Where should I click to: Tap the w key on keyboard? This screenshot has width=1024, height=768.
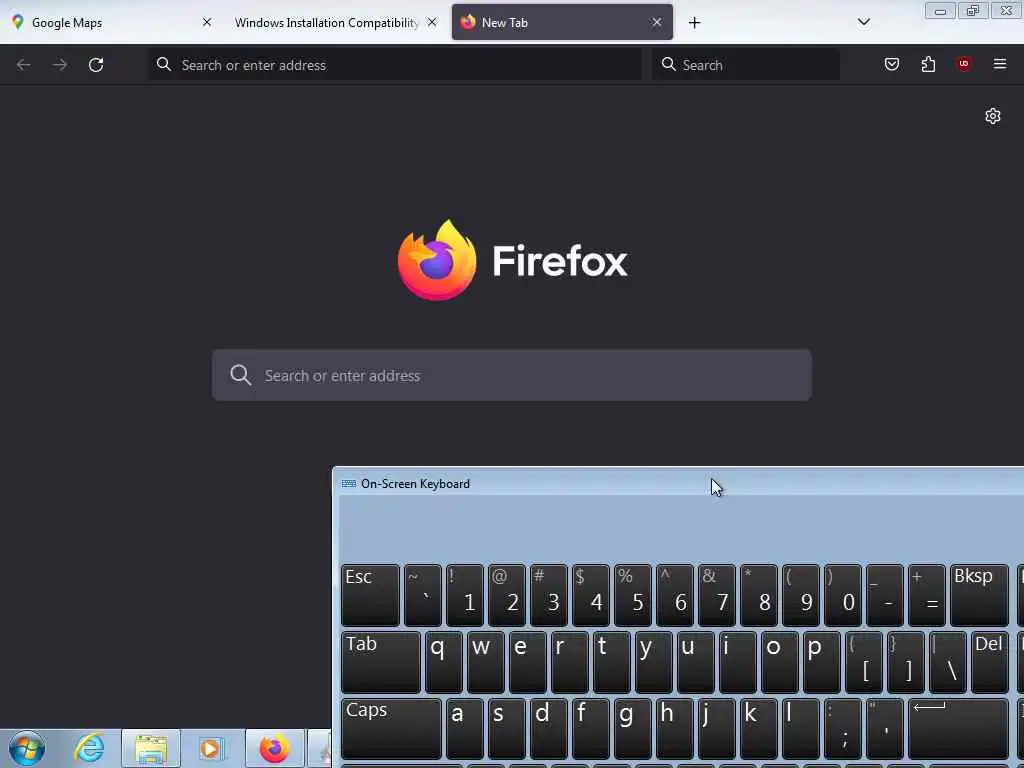[486, 662]
